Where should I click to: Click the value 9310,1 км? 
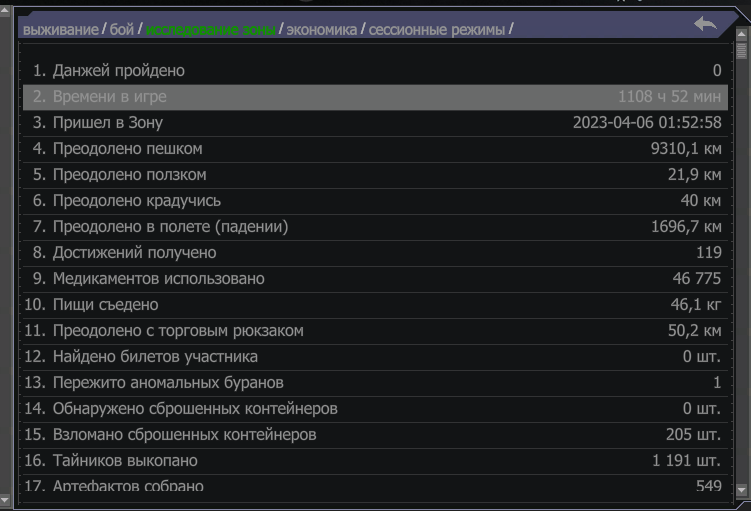tap(686, 149)
